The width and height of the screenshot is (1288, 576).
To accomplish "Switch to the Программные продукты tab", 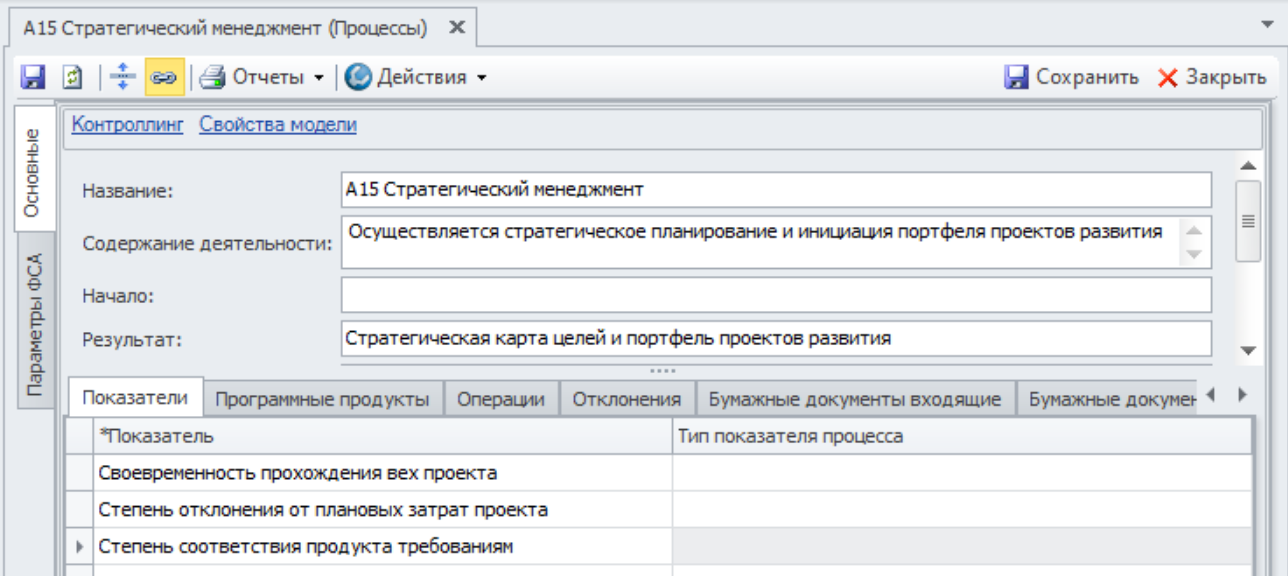I will 322,399.
